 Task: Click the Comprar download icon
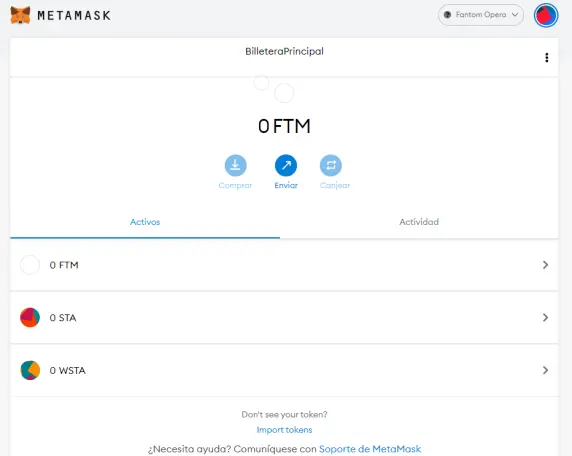[x=235, y=165]
